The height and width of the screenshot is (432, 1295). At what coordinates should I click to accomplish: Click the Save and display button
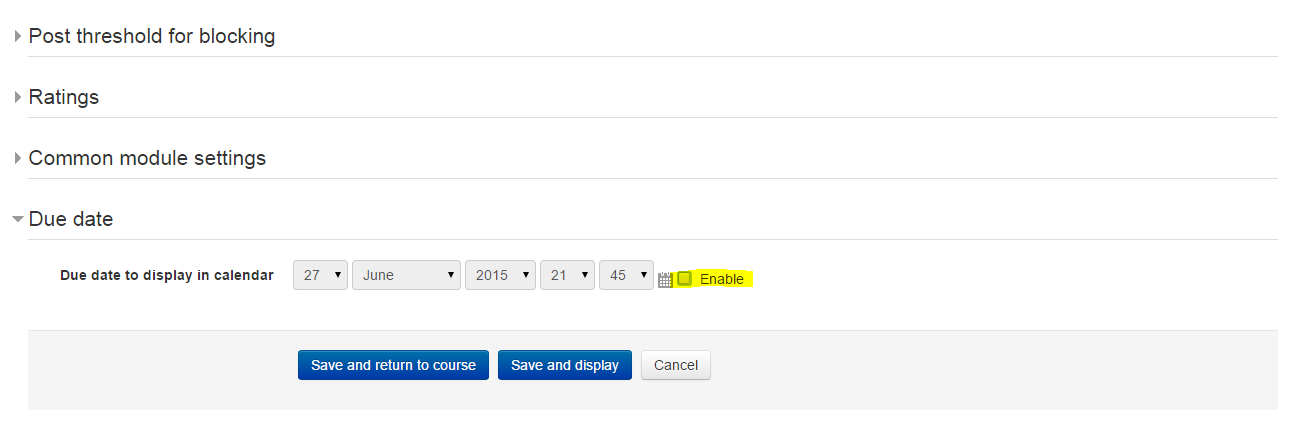[x=565, y=365]
